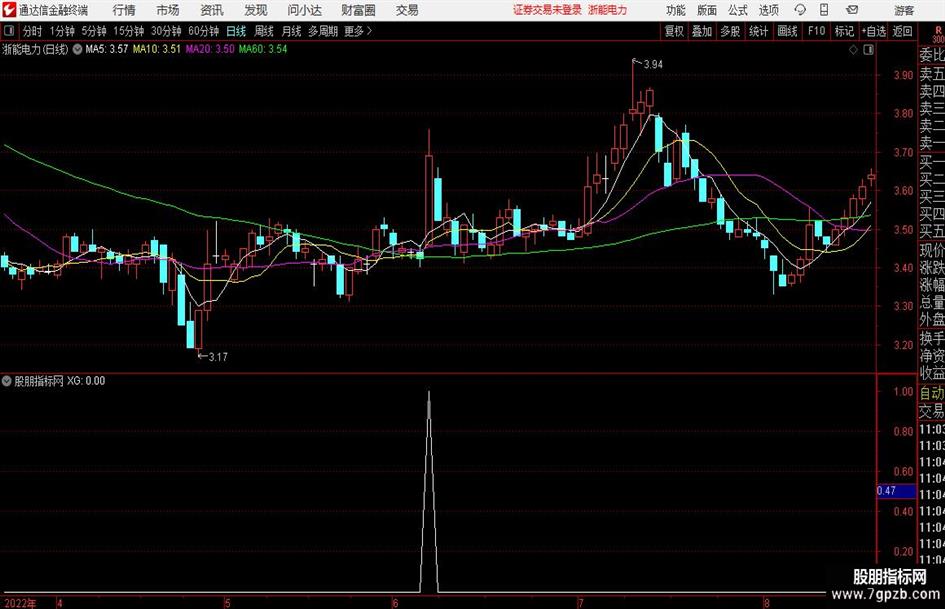Toggle the side panel icon near diamond
The height and width of the screenshot is (609, 945).
(868, 50)
